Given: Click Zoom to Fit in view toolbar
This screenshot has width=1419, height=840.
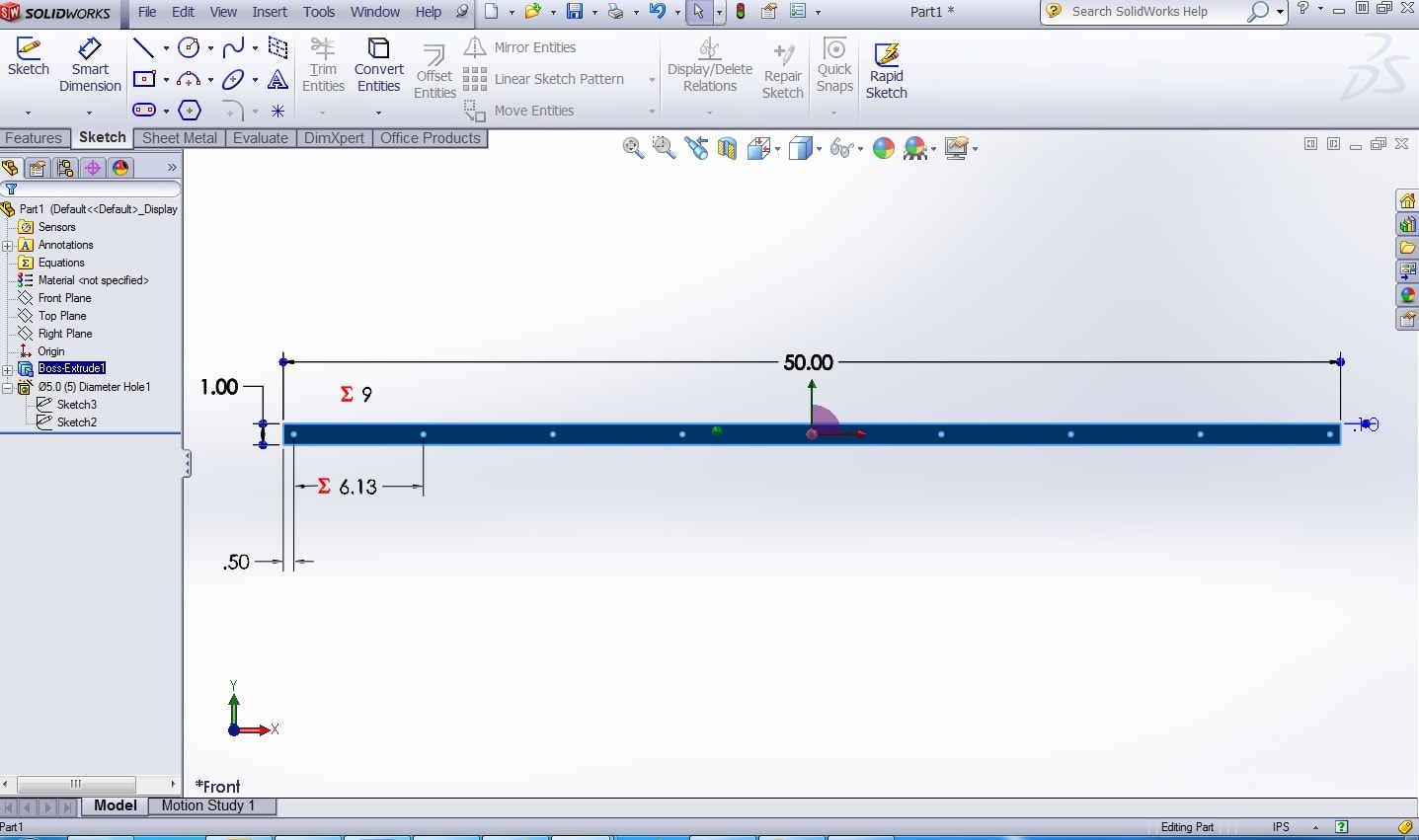Looking at the screenshot, I should (x=633, y=148).
